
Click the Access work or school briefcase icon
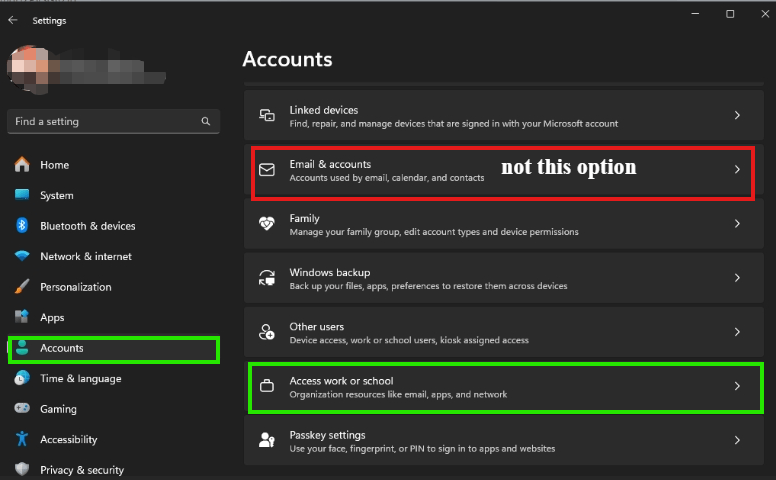[267, 385]
